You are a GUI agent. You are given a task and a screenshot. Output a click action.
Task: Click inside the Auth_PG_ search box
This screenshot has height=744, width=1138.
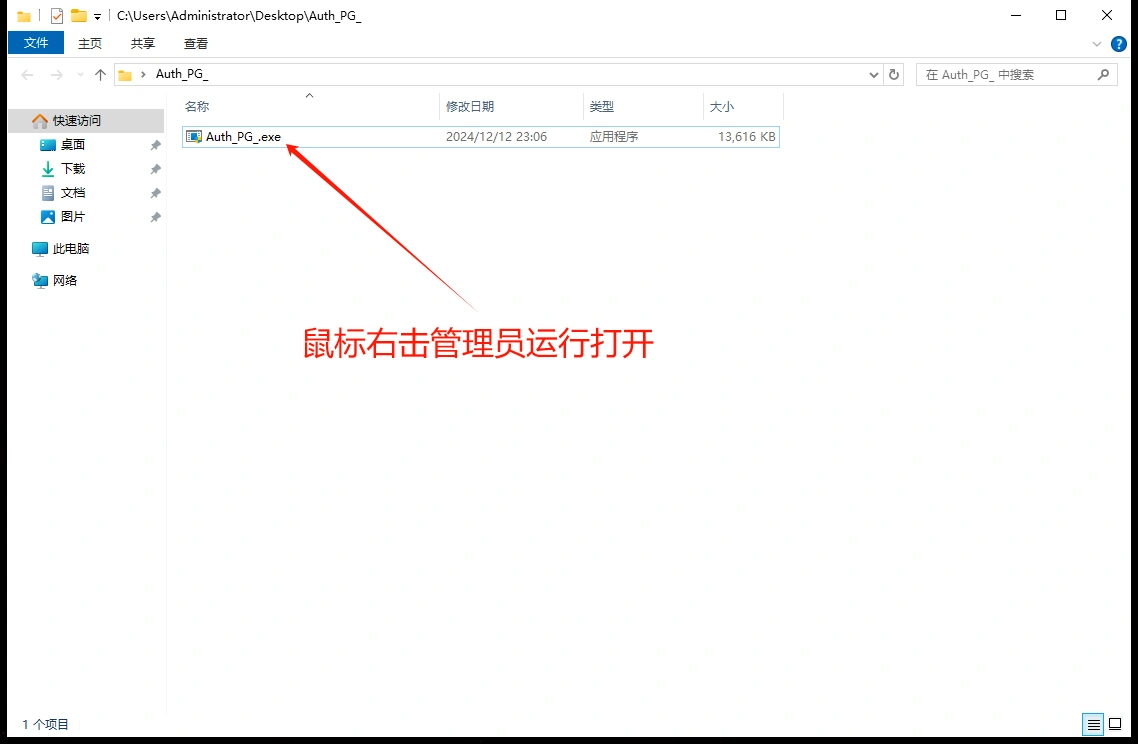1000,74
